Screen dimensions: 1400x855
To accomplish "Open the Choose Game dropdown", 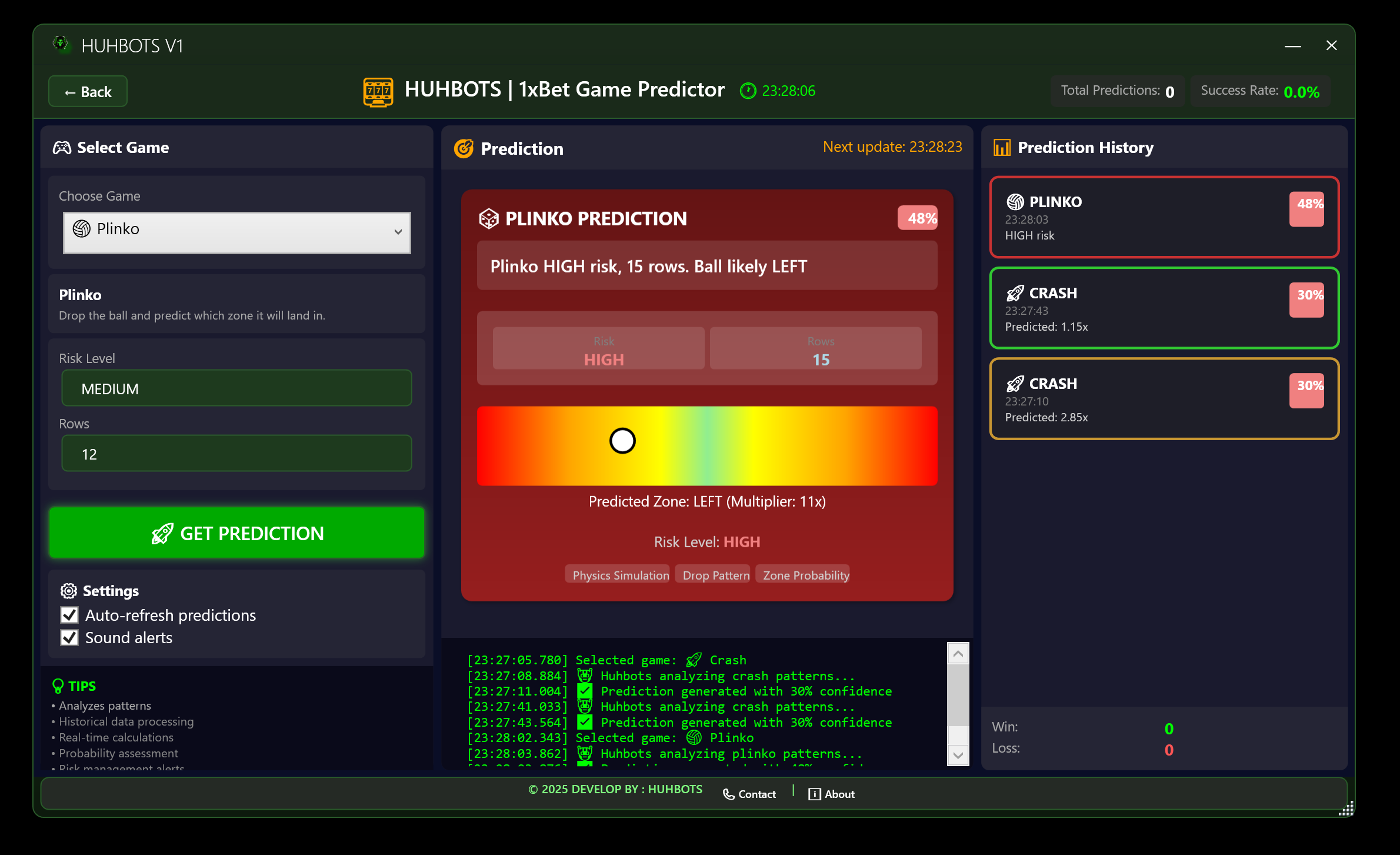I will click(236, 232).
